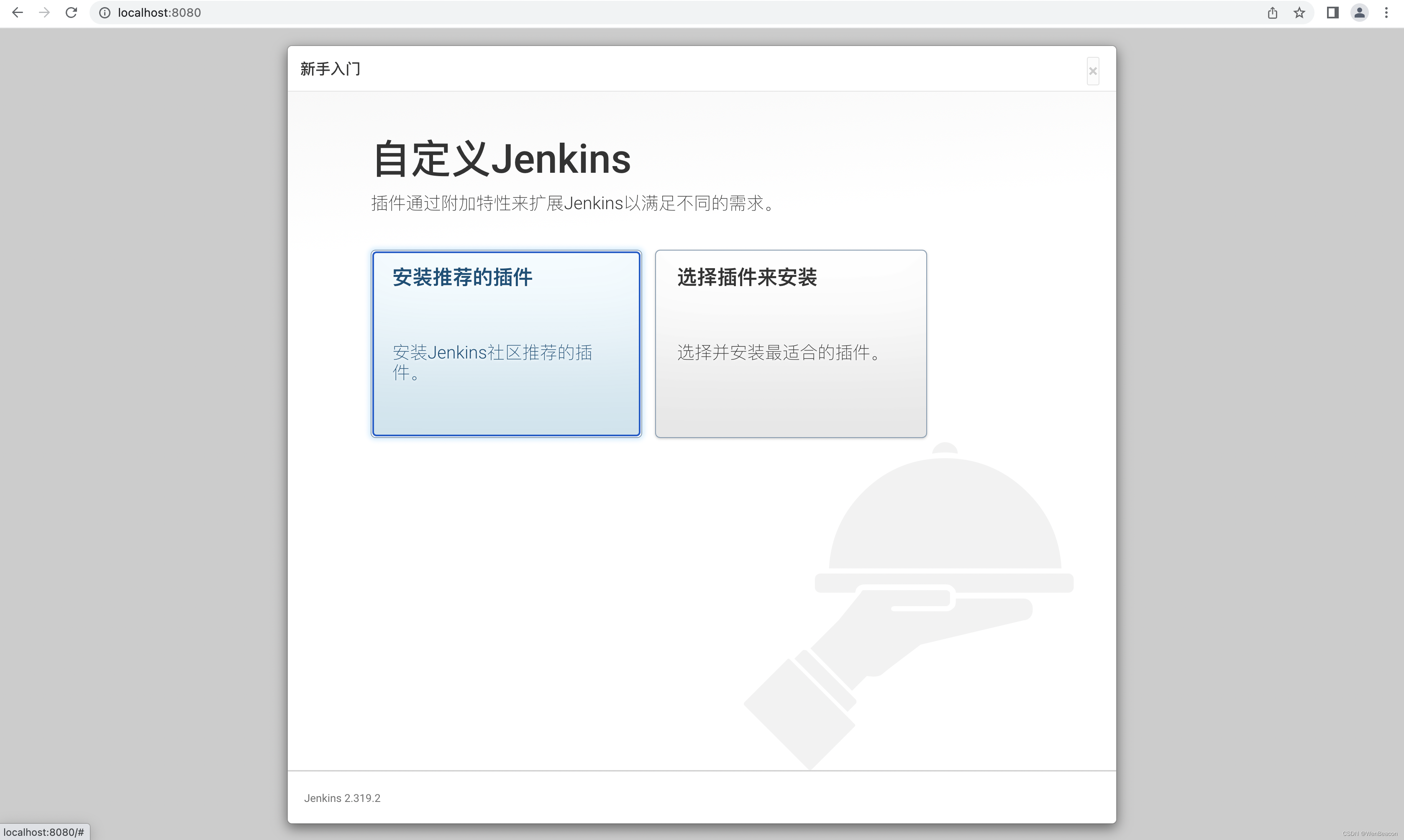1404x840 pixels.
Task: Click 安装Jenkins社区推荐的插件 description text
Action: coord(492,353)
